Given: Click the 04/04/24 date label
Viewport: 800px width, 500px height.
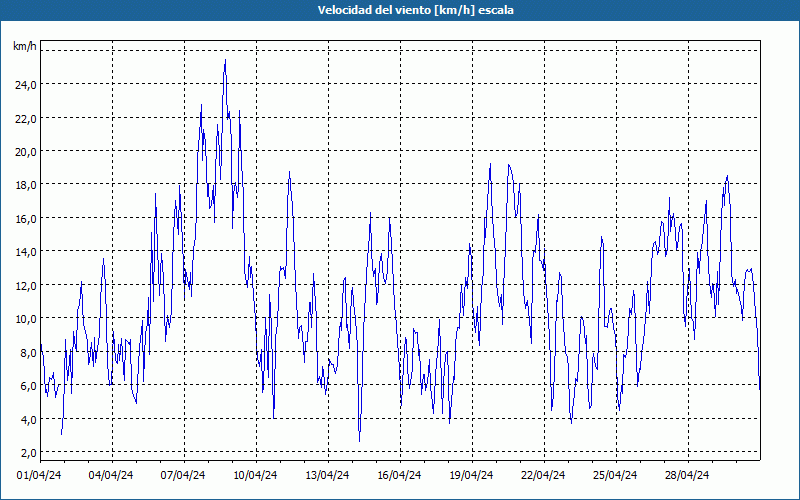Looking at the screenshot, I should click(111, 475).
